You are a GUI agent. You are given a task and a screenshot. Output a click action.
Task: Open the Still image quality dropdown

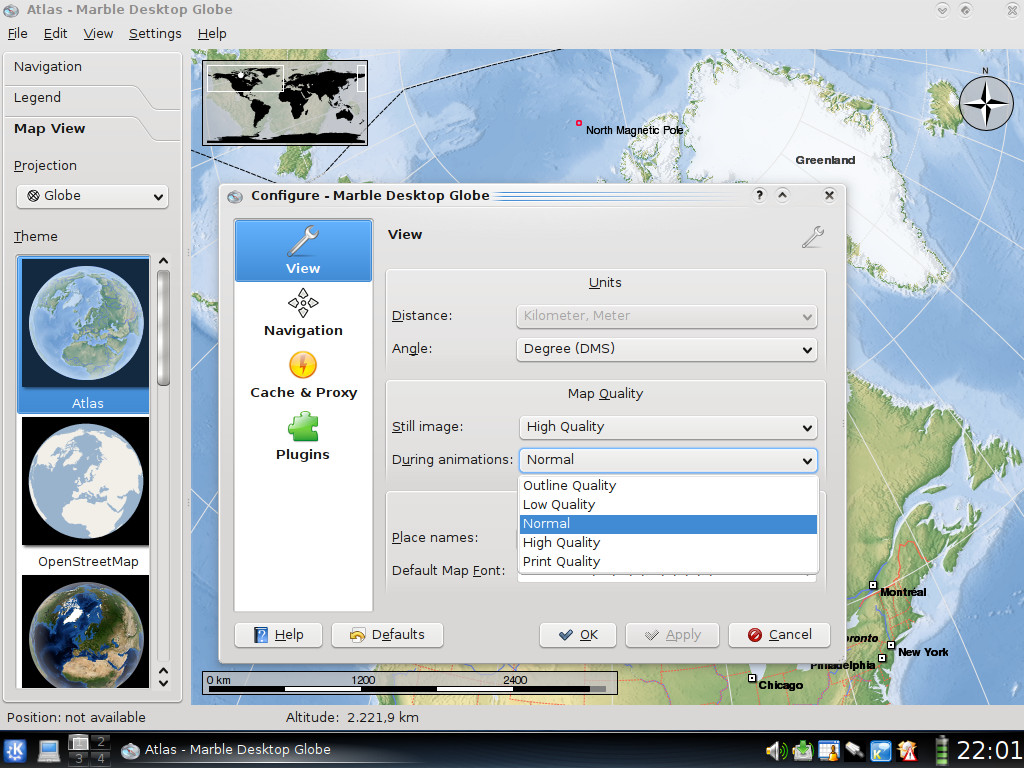click(668, 427)
